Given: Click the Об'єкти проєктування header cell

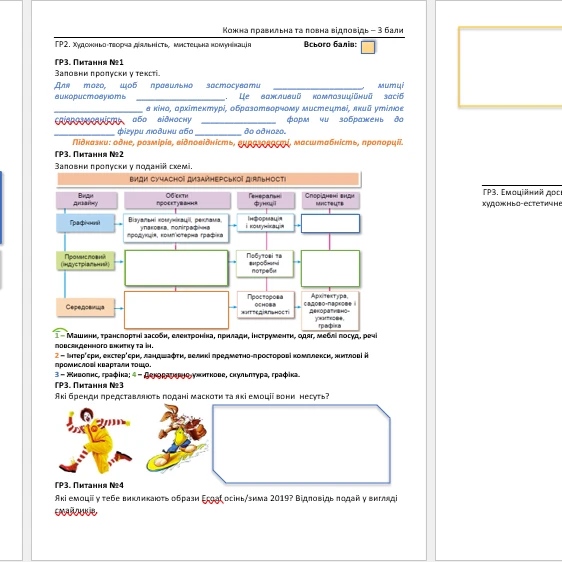Looking at the screenshot, I should (177, 200).
